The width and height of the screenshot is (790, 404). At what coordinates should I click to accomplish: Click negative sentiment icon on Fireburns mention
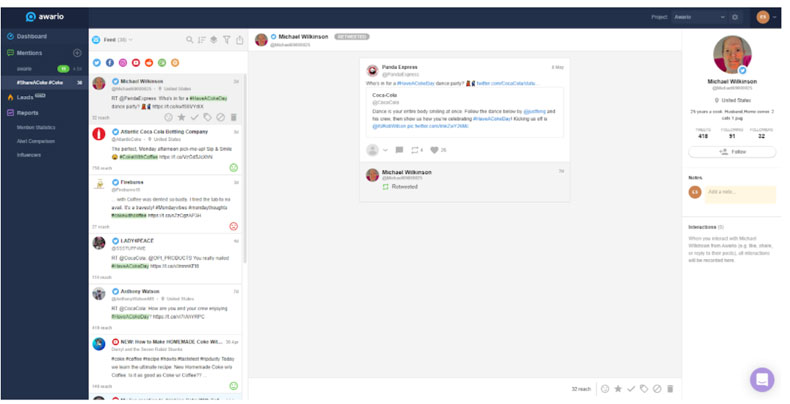[x=234, y=226]
